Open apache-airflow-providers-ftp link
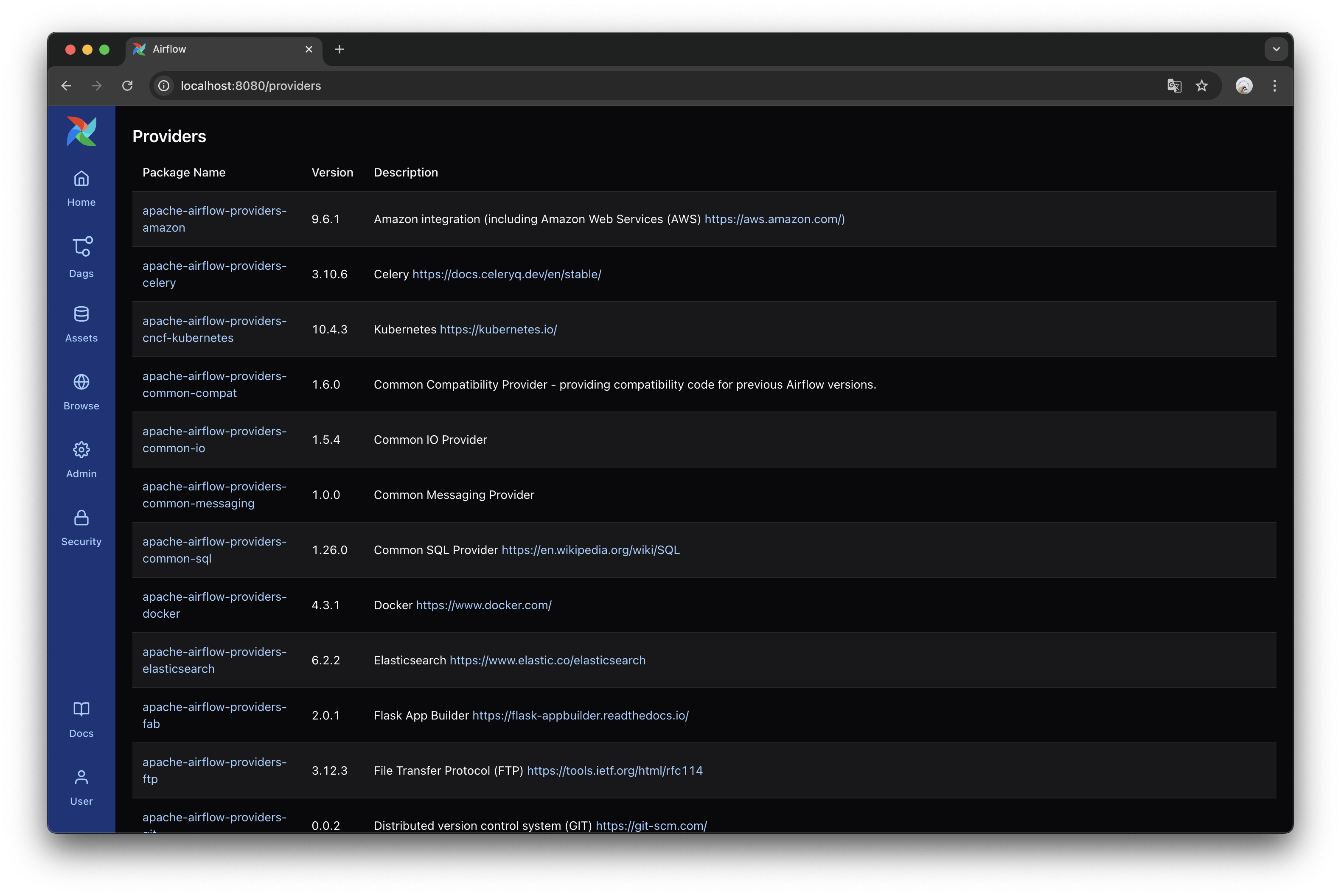Image resolution: width=1341 pixels, height=896 pixels. [214, 770]
